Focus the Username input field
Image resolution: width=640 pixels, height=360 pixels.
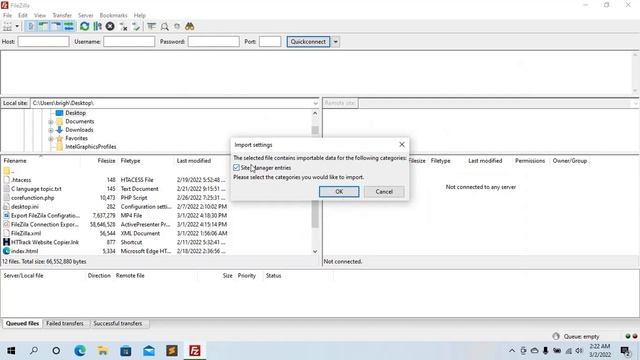129,42
